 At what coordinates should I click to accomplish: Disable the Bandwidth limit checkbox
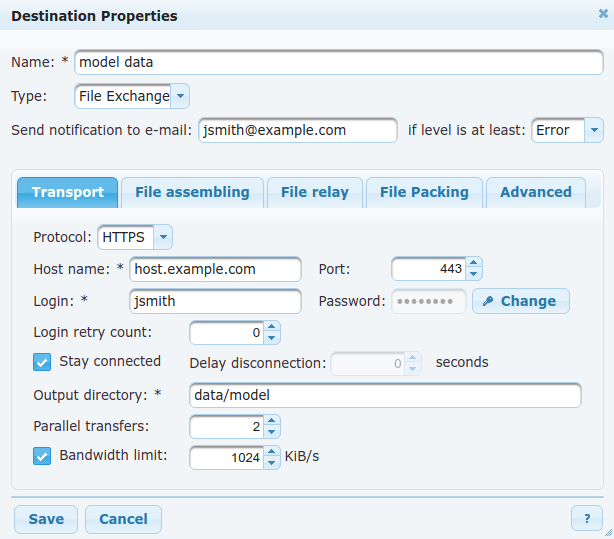pos(42,456)
